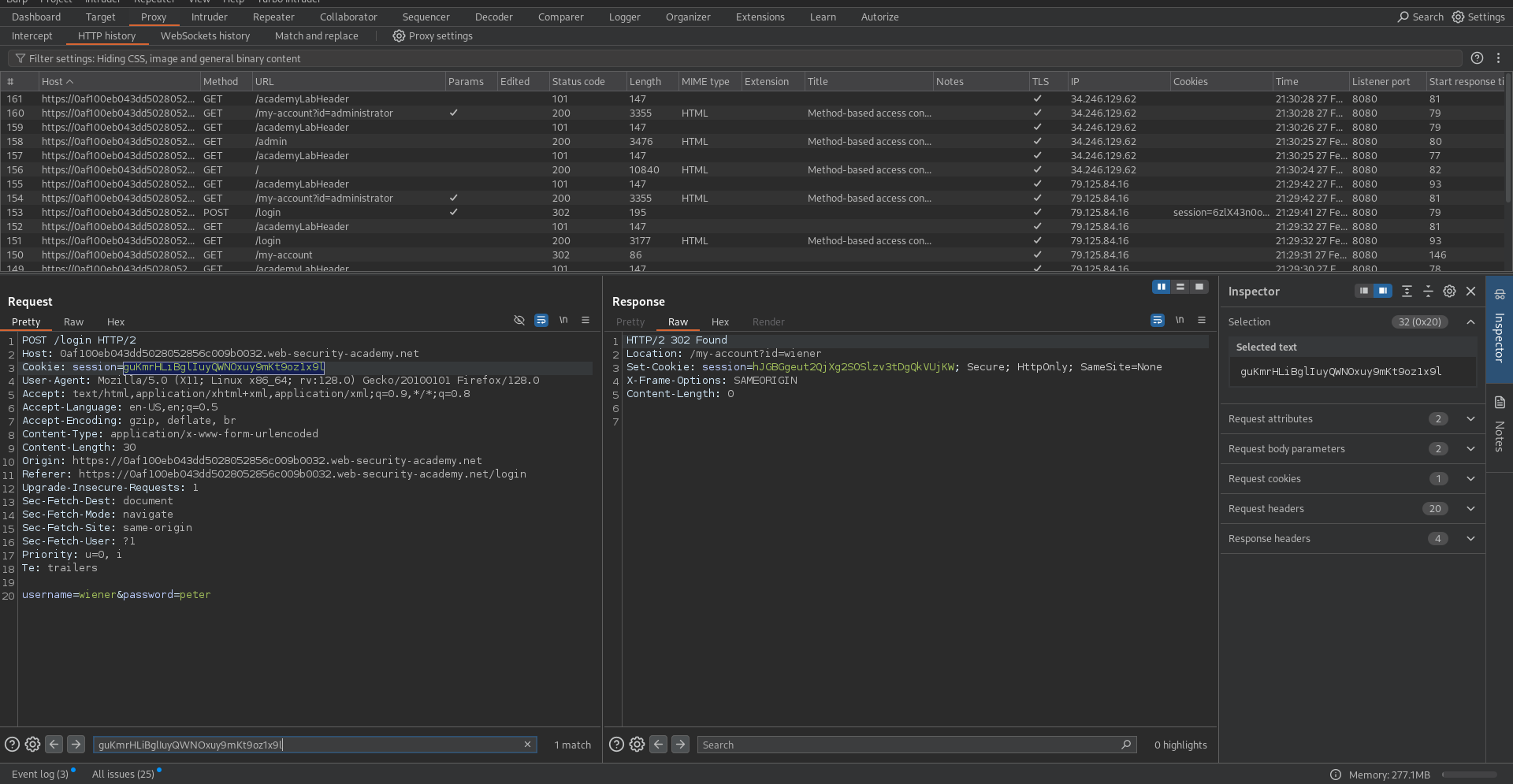The height and width of the screenshot is (784, 1513).
Task: Open Inspector settings gear icon
Action: (x=1449, y=291)
